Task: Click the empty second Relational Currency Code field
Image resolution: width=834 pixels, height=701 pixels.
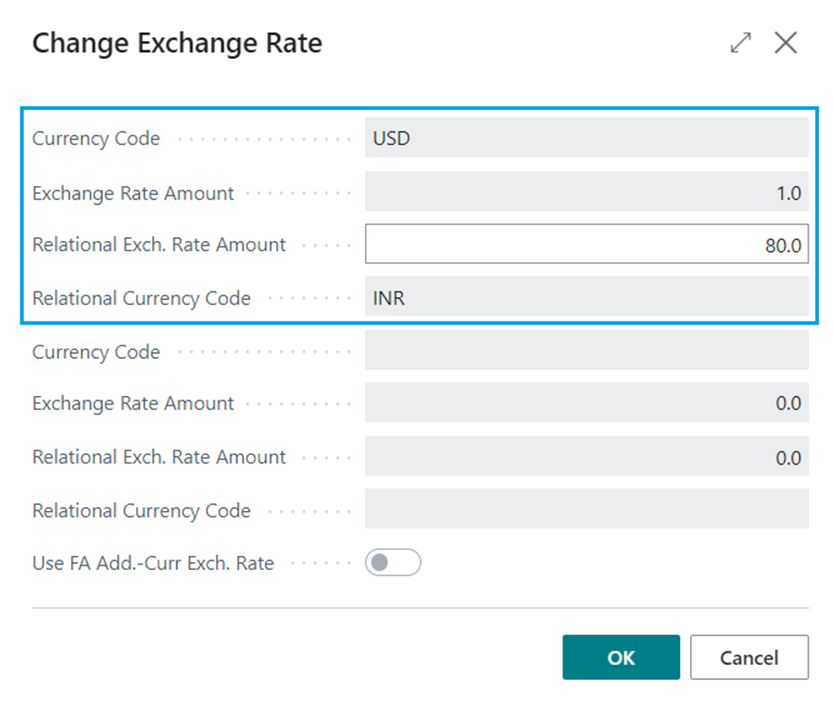Action: (x=587, y=509)
